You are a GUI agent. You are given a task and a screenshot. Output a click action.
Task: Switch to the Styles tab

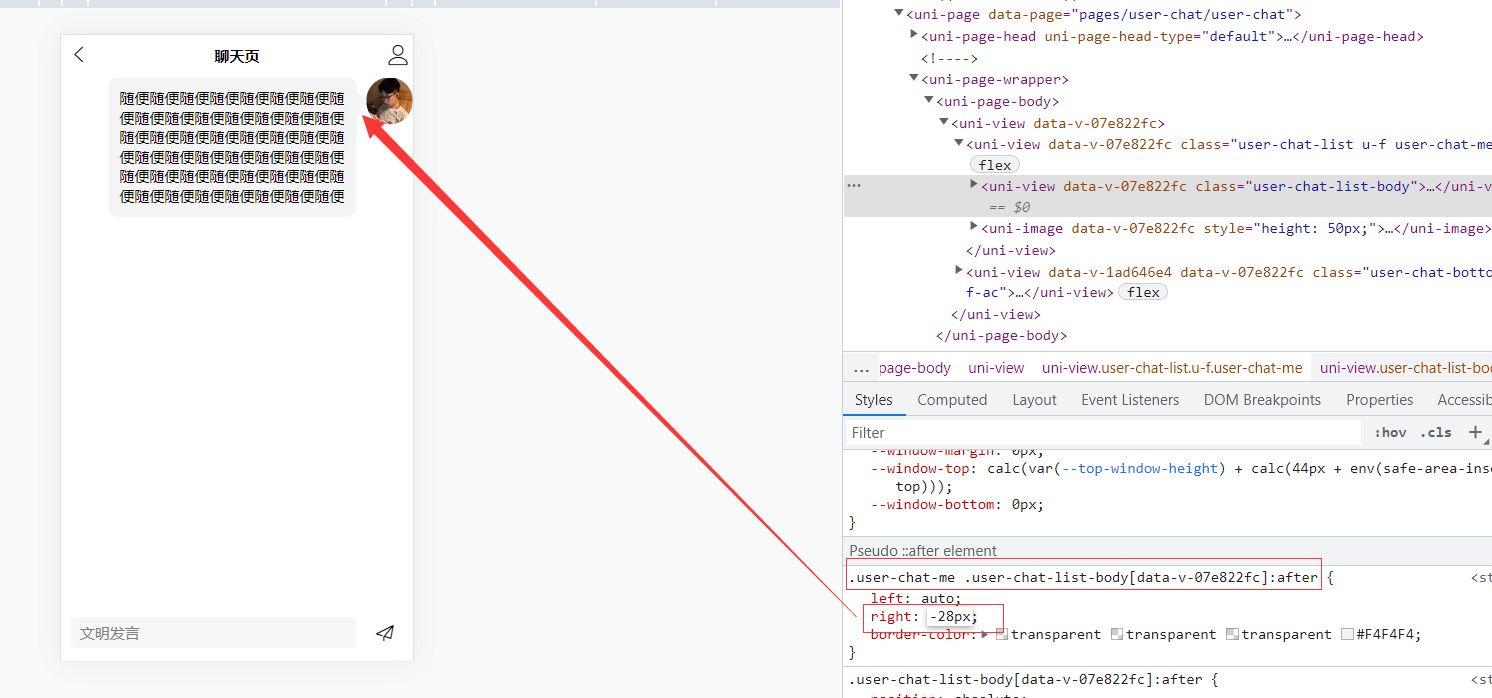[x=874, y=400]
